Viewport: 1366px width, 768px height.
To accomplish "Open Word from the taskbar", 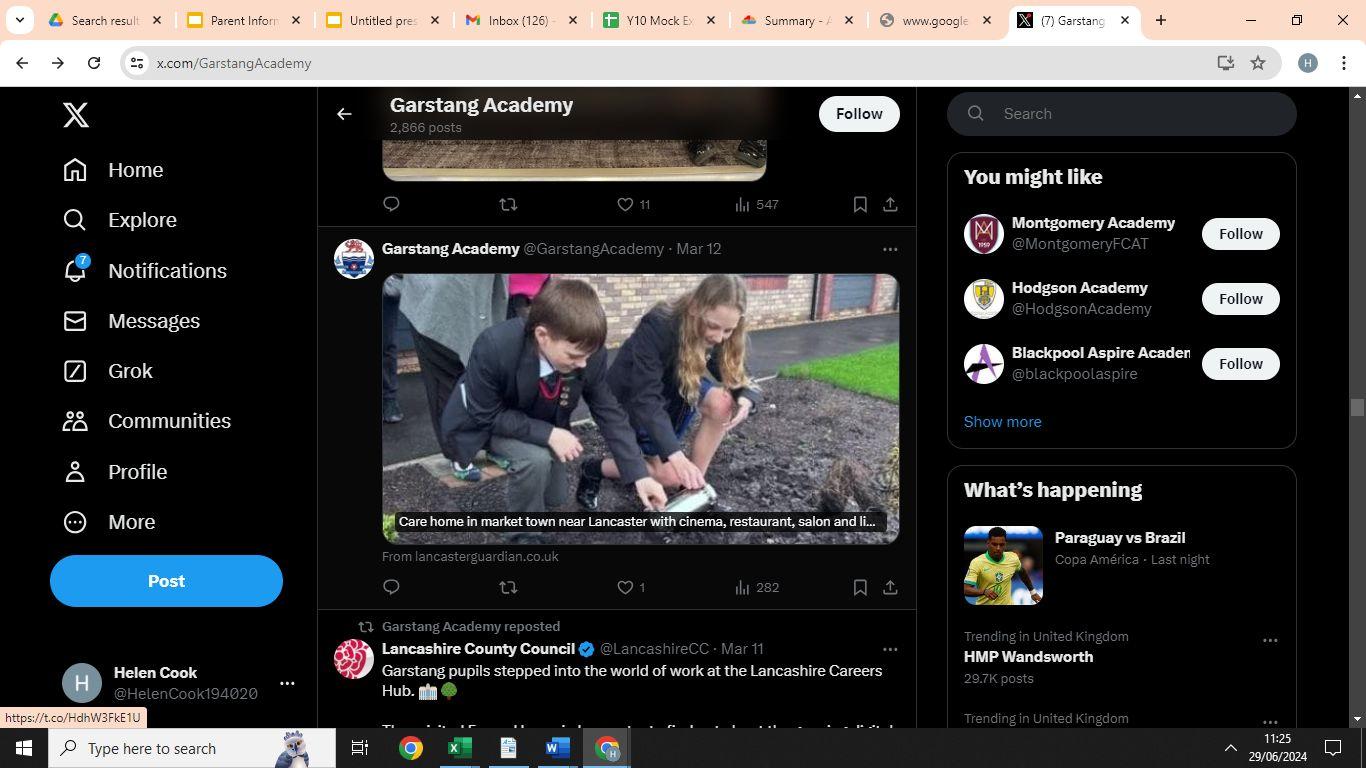I will coord(558,748).
